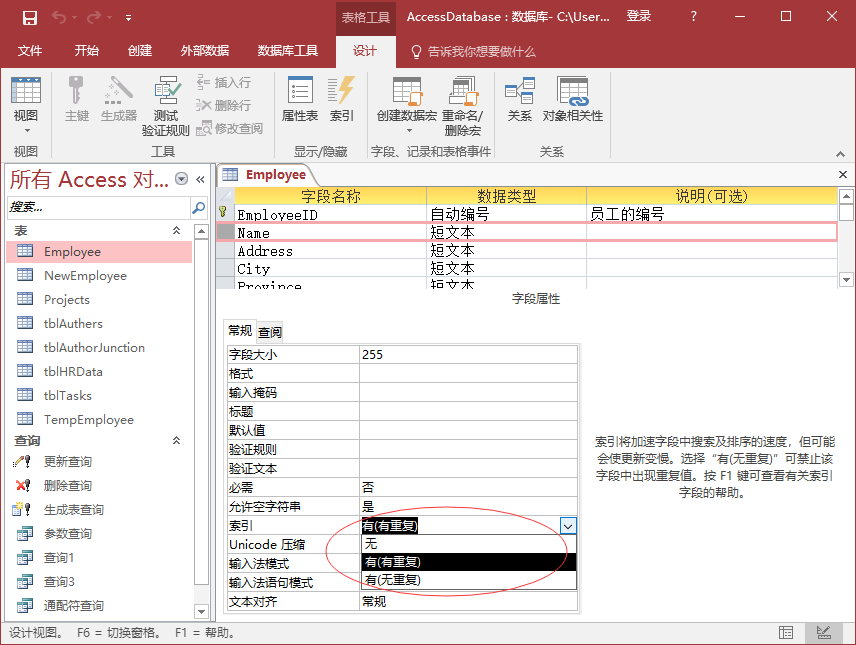The image size is (856, 645).
Task: Save the database with the floppy icon
Action: click(x=29, y=17)
